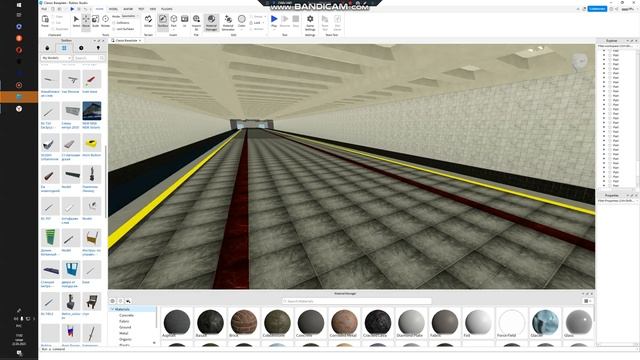Click the Color picker ribbon icon
The image size is (640, 360).
pos(242,19)
